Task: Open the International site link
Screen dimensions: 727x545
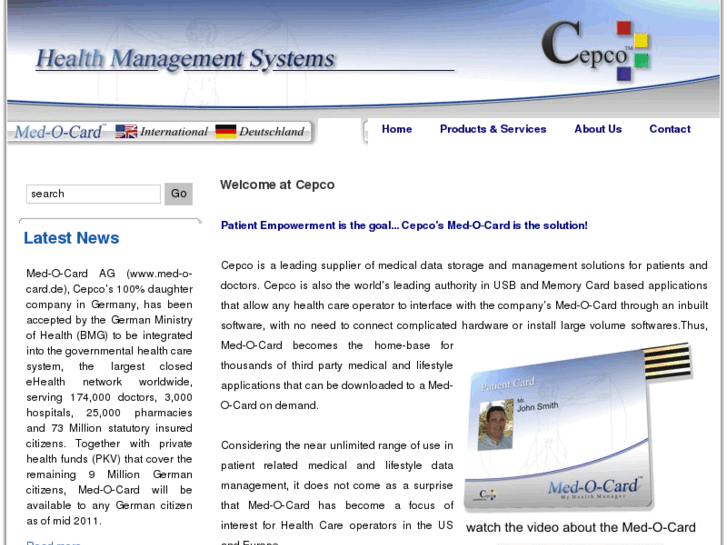Action: pyautogui.click(x=174, y=132)
